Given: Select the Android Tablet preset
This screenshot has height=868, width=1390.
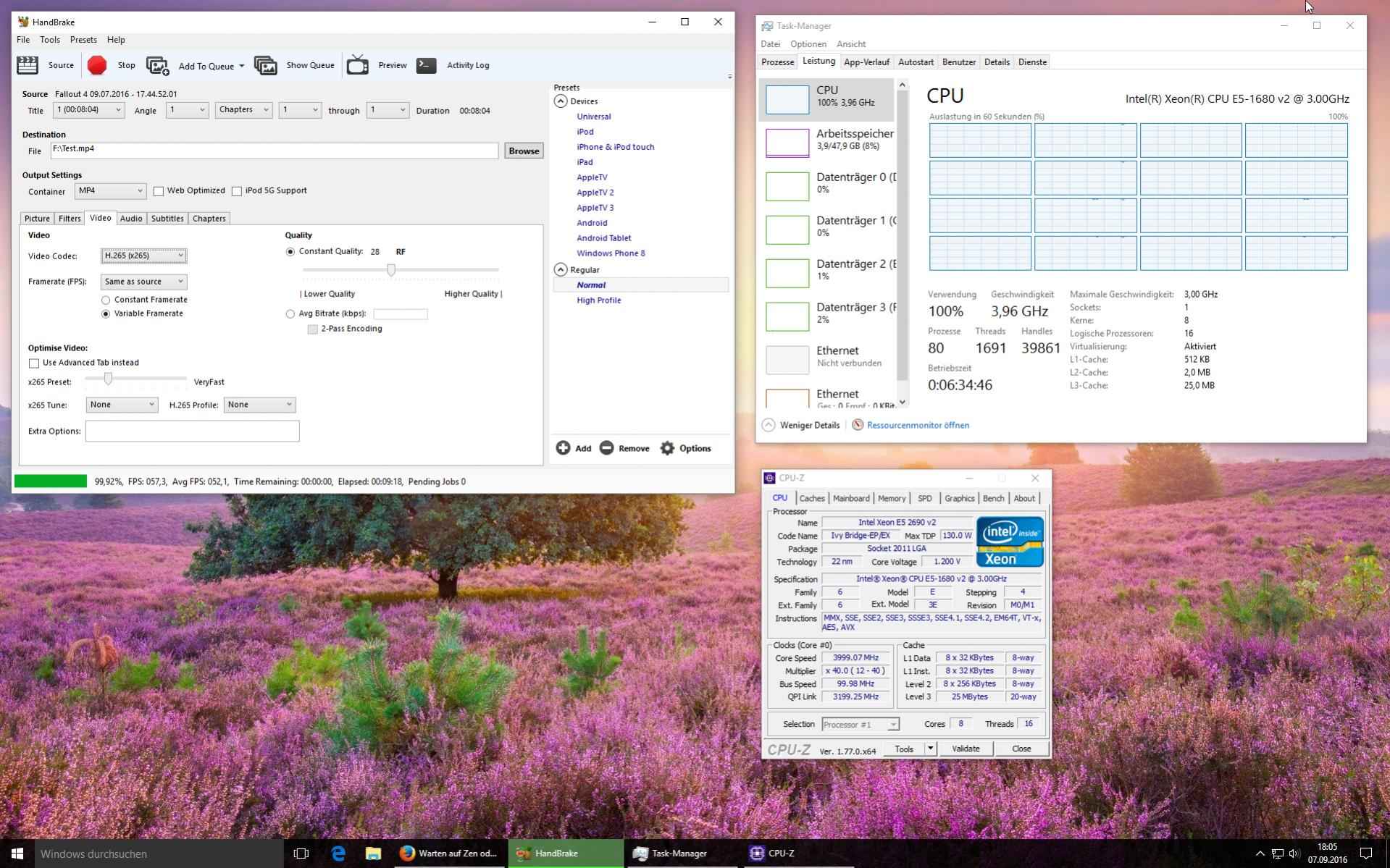Looking at the screenshot, I should (x=603, y=238).
